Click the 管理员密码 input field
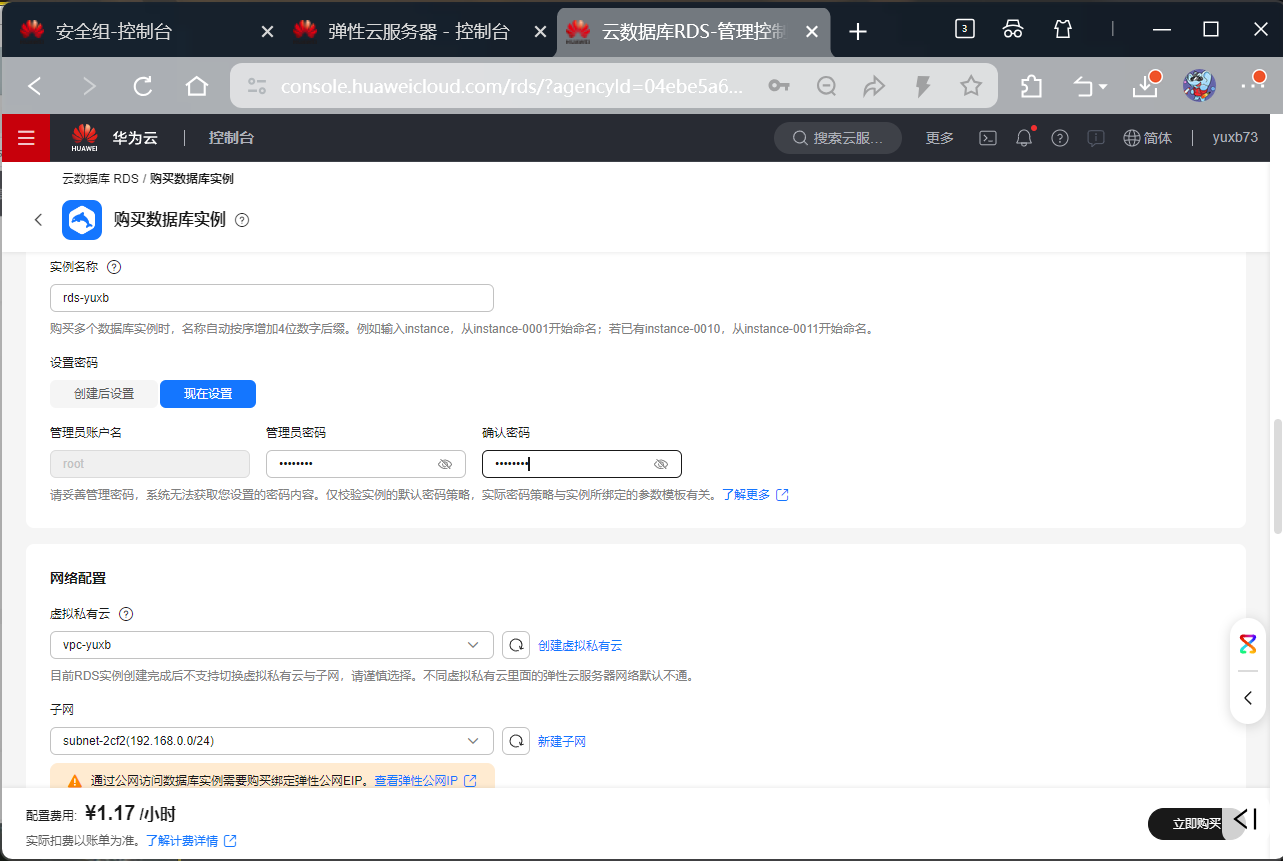The width and height of the screenshot is (1283, 861). pos(366,464)
